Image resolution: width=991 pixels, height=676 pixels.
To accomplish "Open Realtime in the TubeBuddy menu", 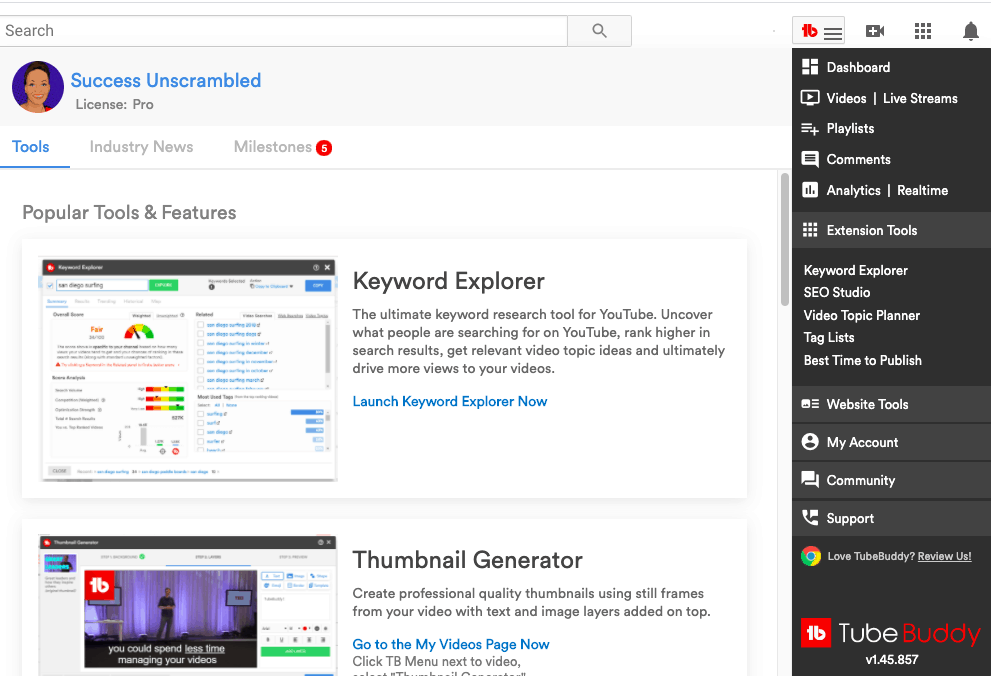I will 922,190.
